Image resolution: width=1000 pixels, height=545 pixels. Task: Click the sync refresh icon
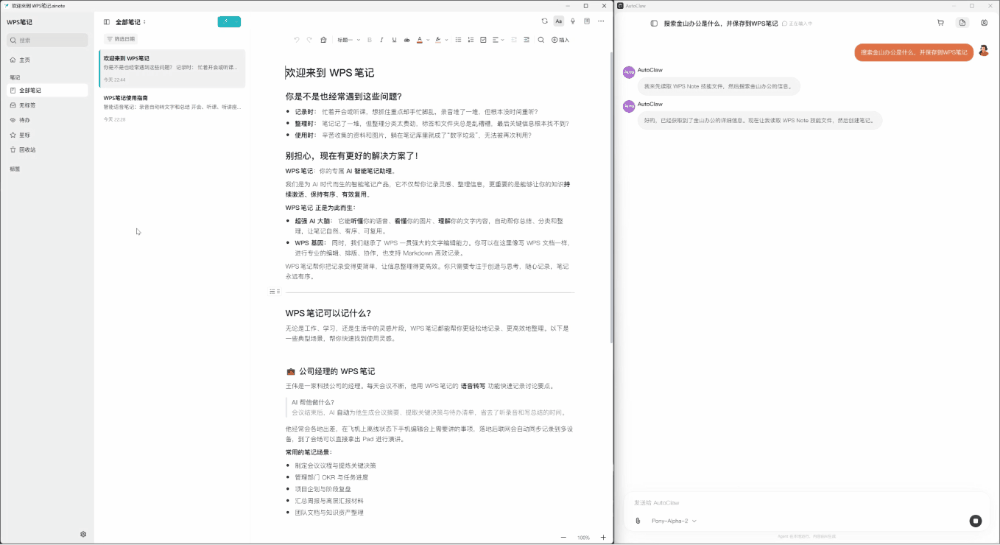tap(545, 21)
